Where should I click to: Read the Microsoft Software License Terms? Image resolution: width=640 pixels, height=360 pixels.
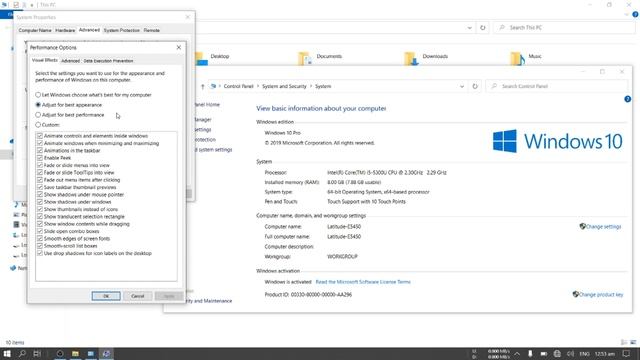(x=363, y=282)
